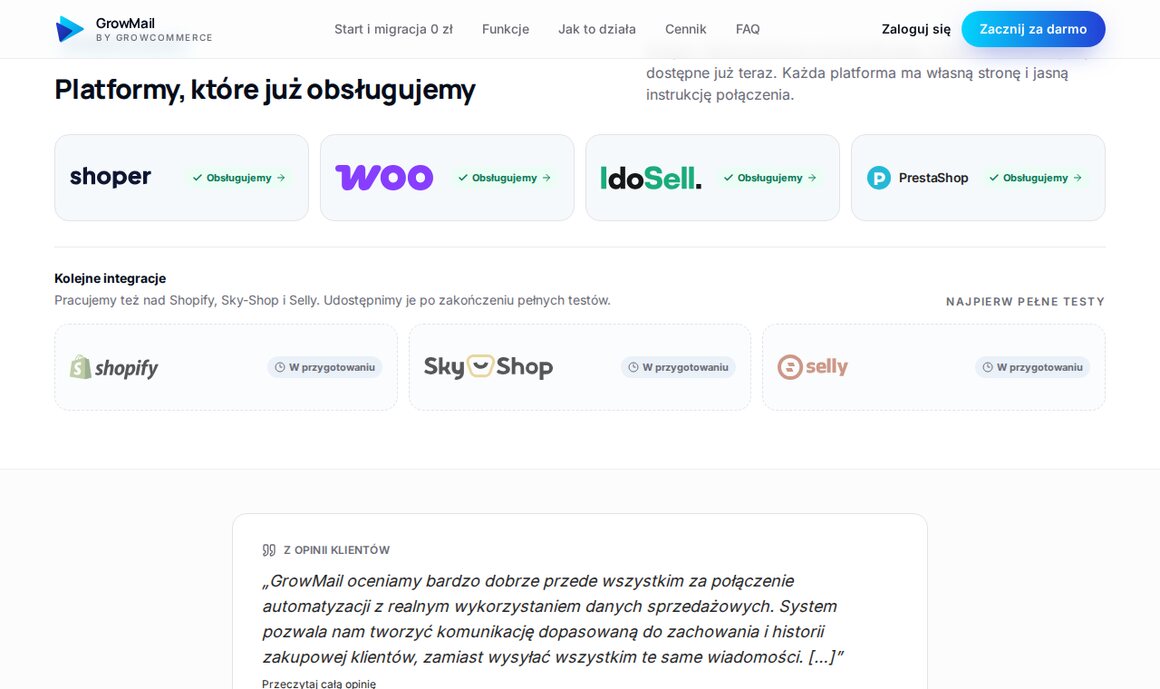Click Przeczytaj całą opinię link
The width and height of the screenshot is (1160, 689).
coord(319,684)
